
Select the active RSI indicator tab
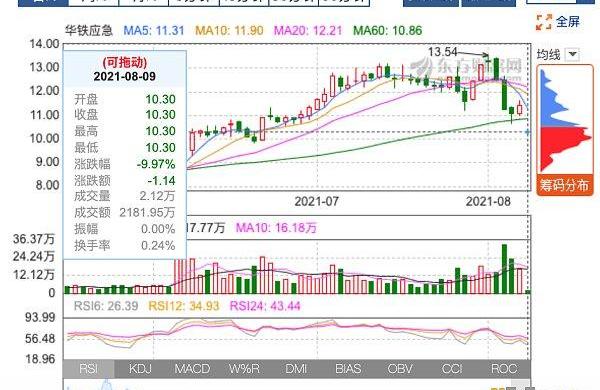pyautogui.click(x=88, y=369)
